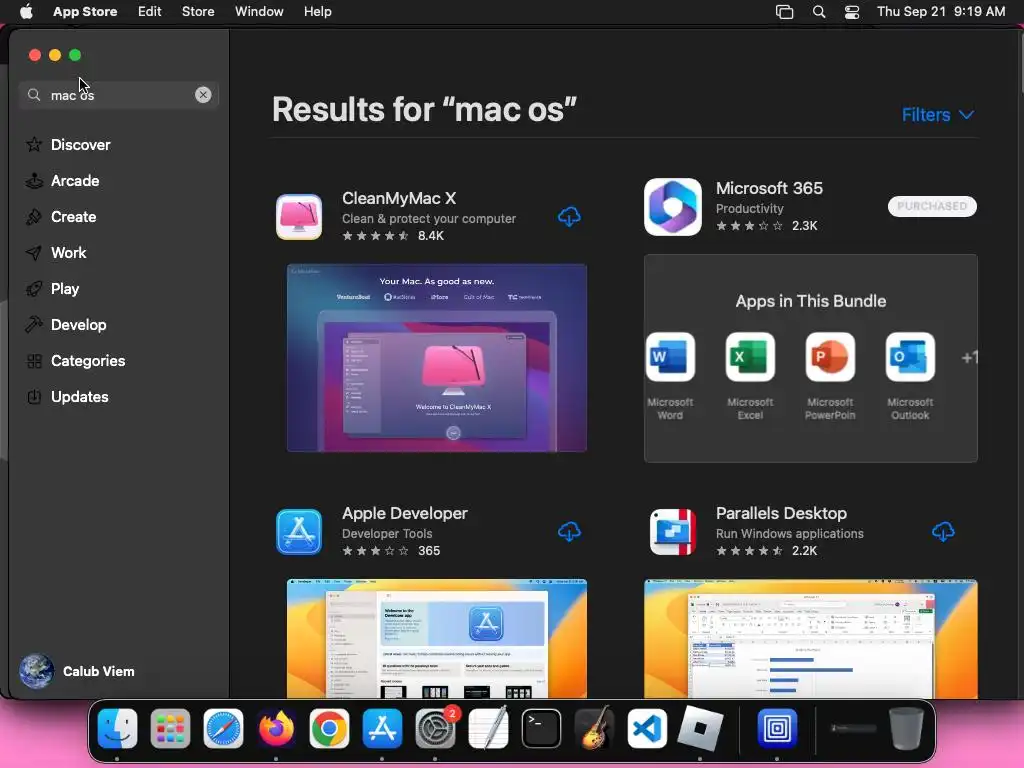Open the Apple menu
1024x768 pixels.
pyautogui.click(x=26, y=12)
